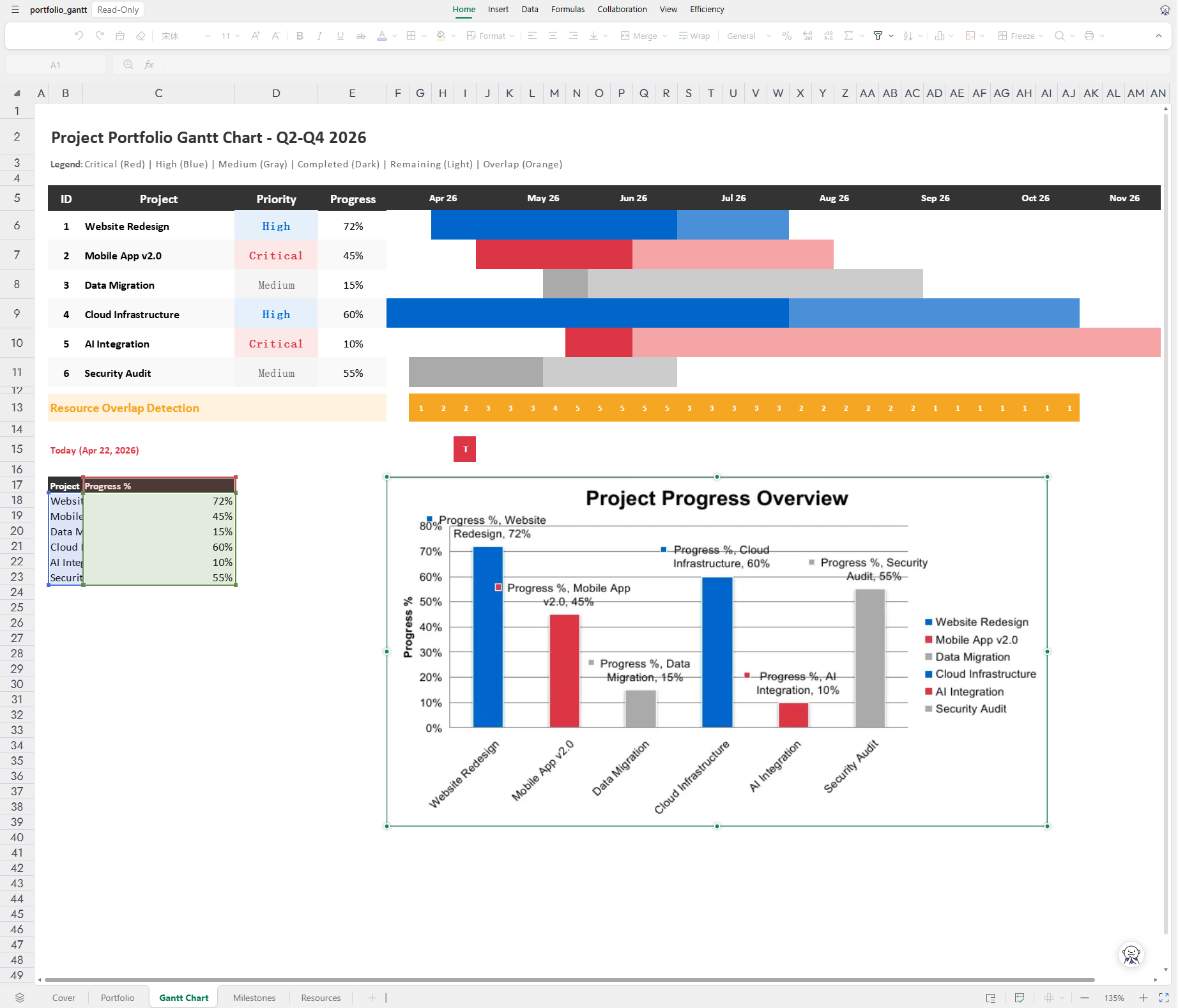This screenshot has height=1008, width=1178.
Task: Click the print icon in toolbar
Action: tap(1089, 36)
